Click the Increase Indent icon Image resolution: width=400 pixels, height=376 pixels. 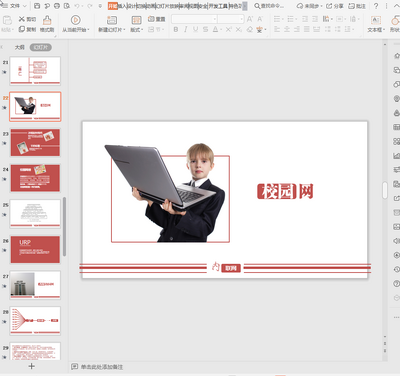pyautogui.click(x=315, y=19)
